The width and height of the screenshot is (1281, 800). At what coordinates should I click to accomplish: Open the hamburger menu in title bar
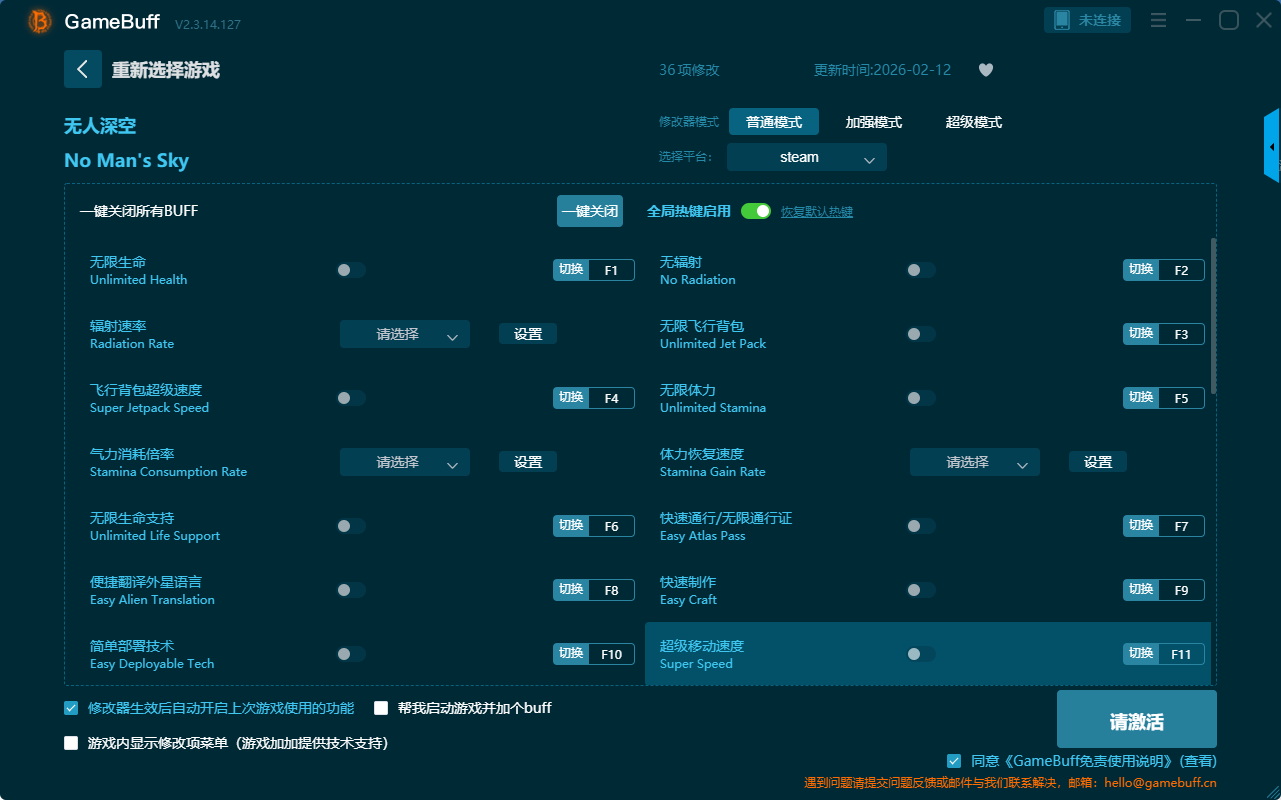click(1158, 20)
